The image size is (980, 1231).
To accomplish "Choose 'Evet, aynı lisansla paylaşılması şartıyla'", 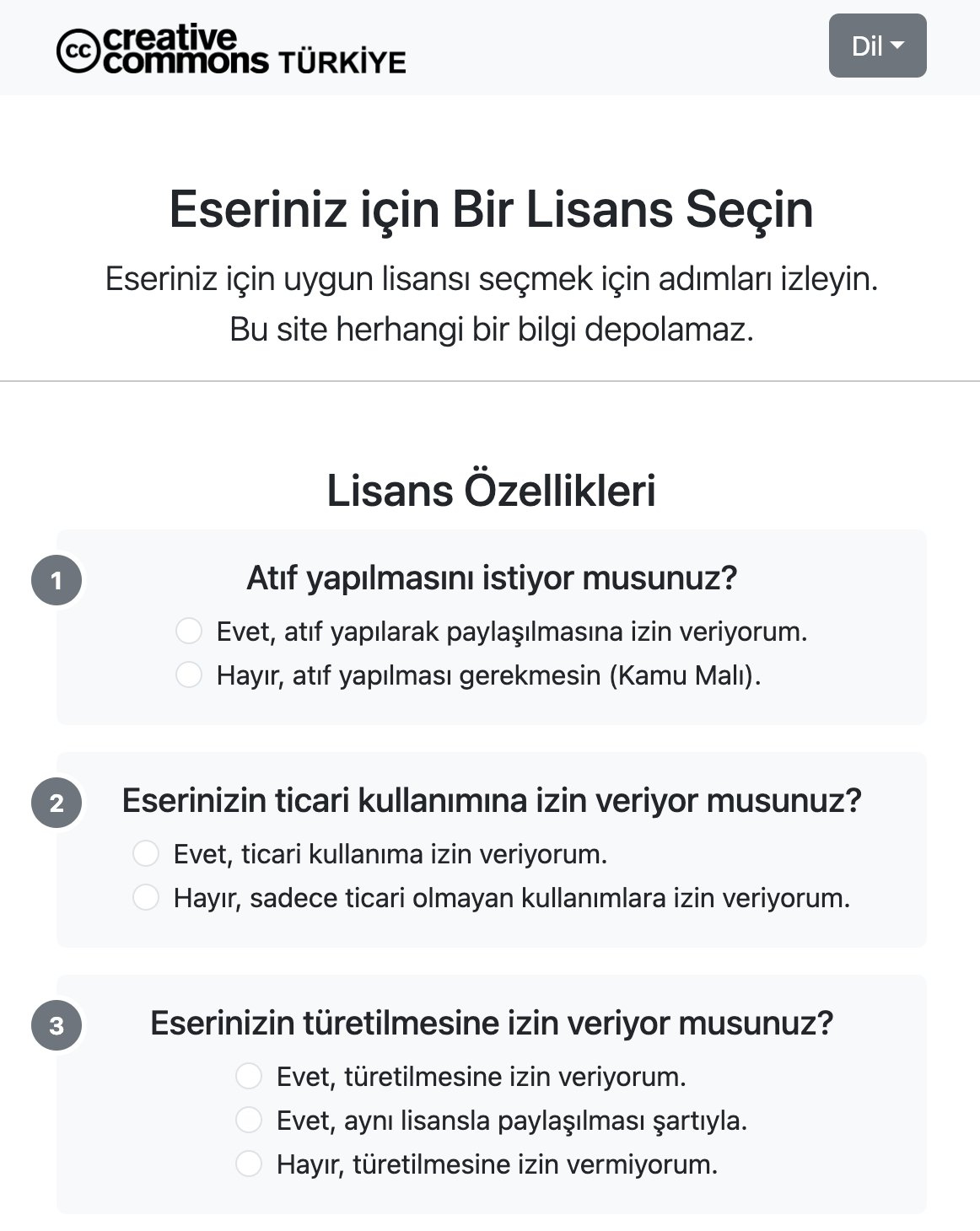I will [x=249, y=1120].
